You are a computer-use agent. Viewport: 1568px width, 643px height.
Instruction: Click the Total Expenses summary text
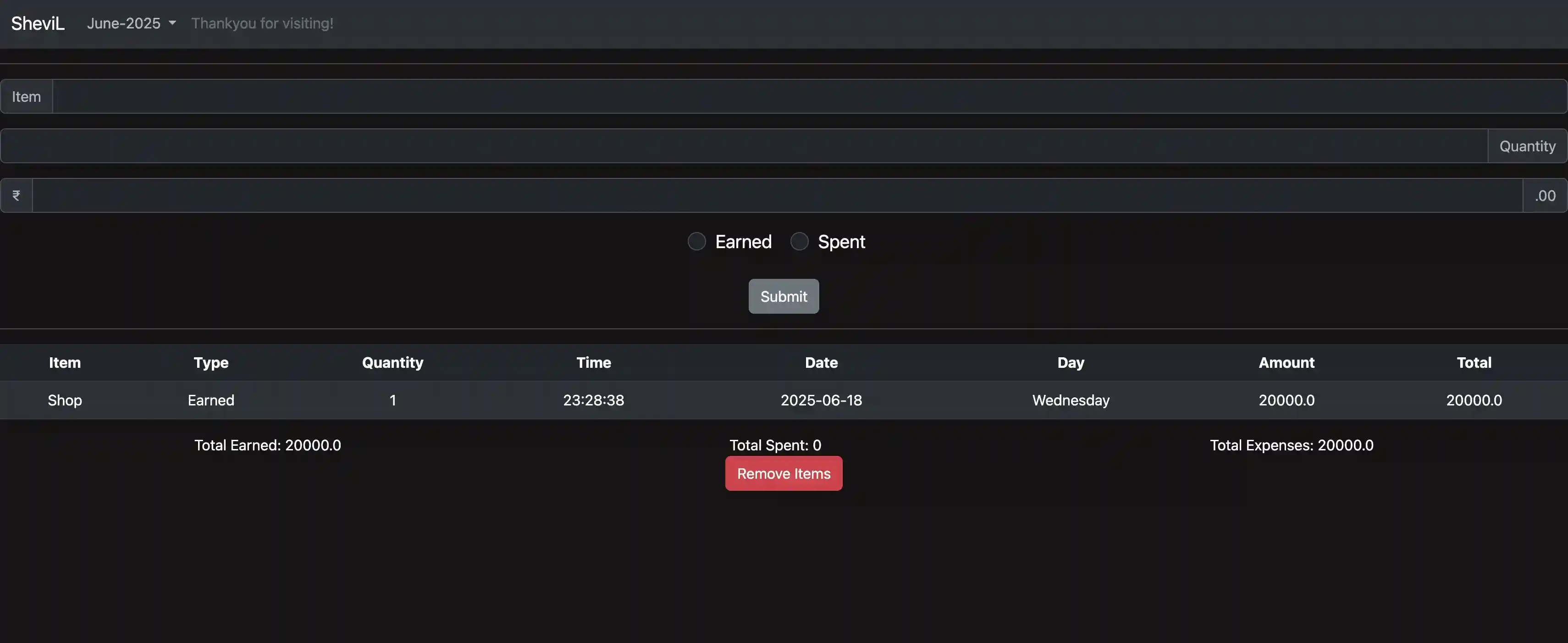[x=1292, y=445]
